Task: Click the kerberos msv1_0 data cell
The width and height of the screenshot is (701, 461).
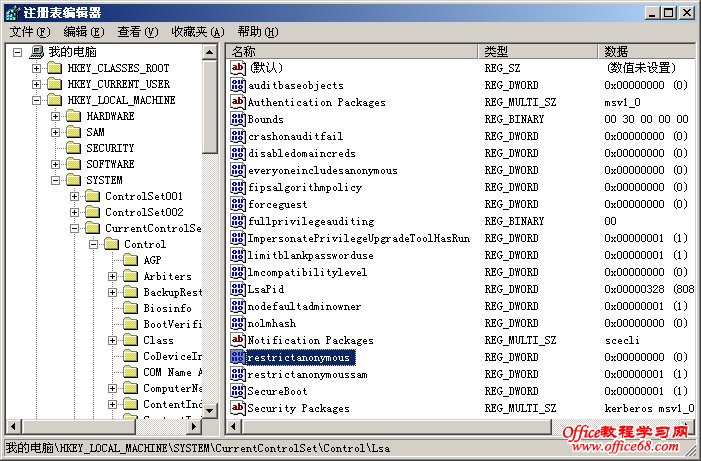Action: pyautogui.click(x=649, y=408)
